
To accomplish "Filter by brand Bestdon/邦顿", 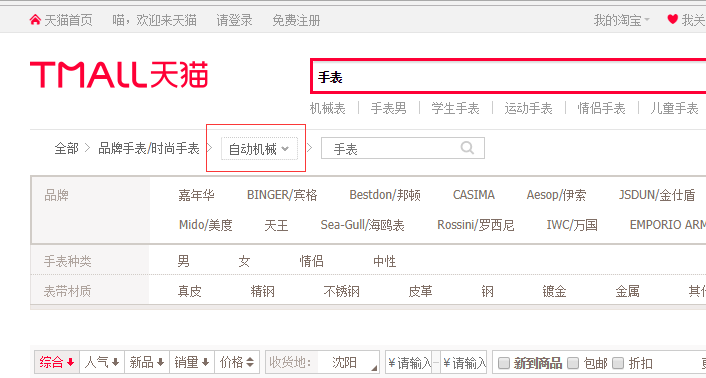I will click(385, 195).
